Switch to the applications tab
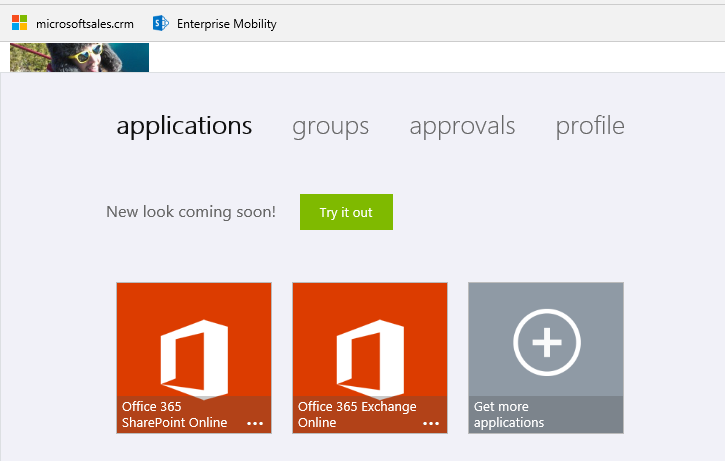 [184, 126]
